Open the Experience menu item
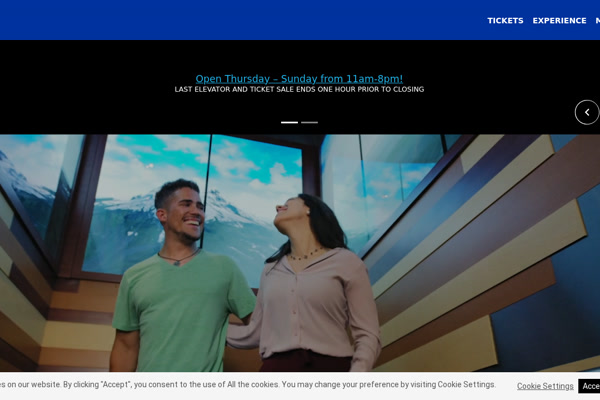The width and height of the screenshot is (600, 400). [x=559, y=20]
